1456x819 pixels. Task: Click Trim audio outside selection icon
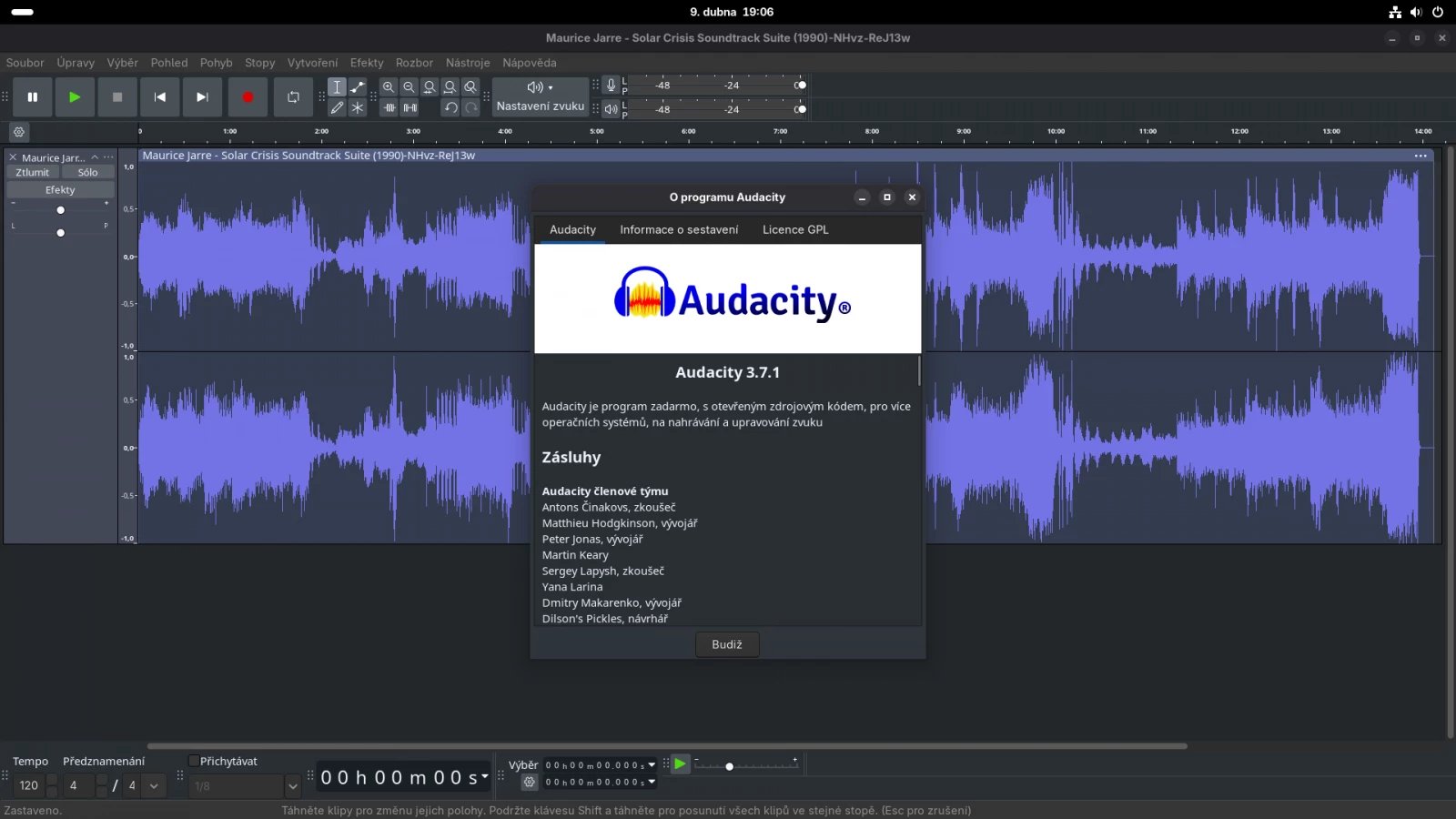point(389,107)
